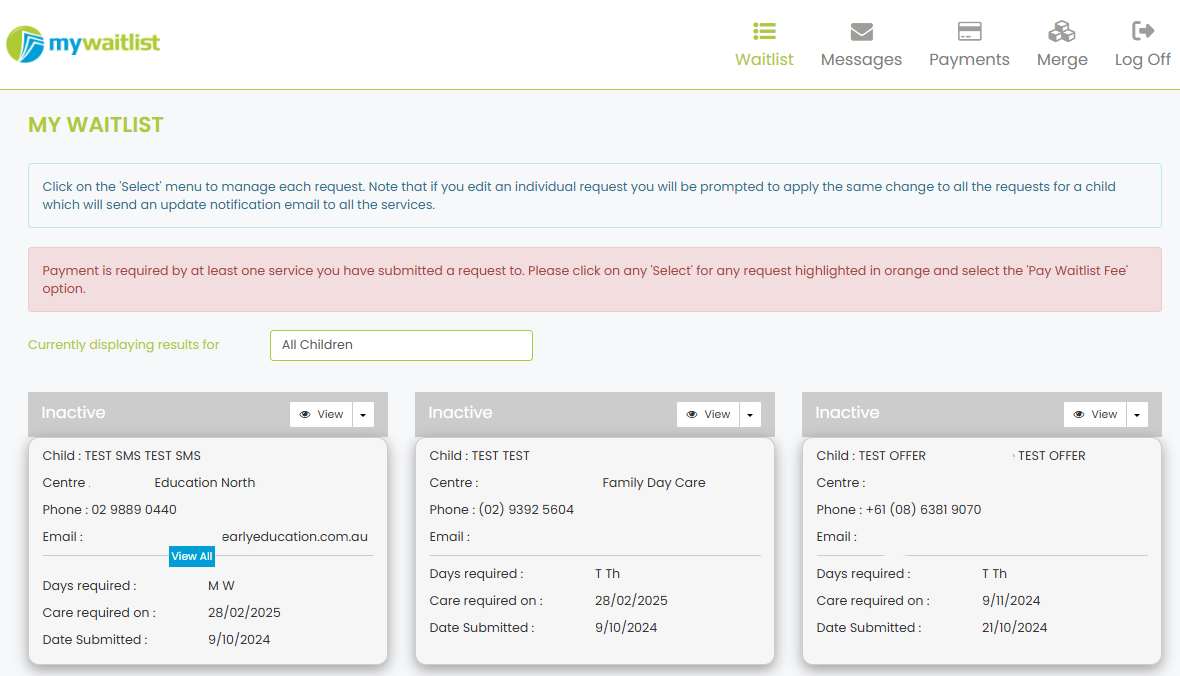The height and width of the screenshot is (676, 1180).
Task: Log Off using the exit icon
Action: click(1141, 31)
